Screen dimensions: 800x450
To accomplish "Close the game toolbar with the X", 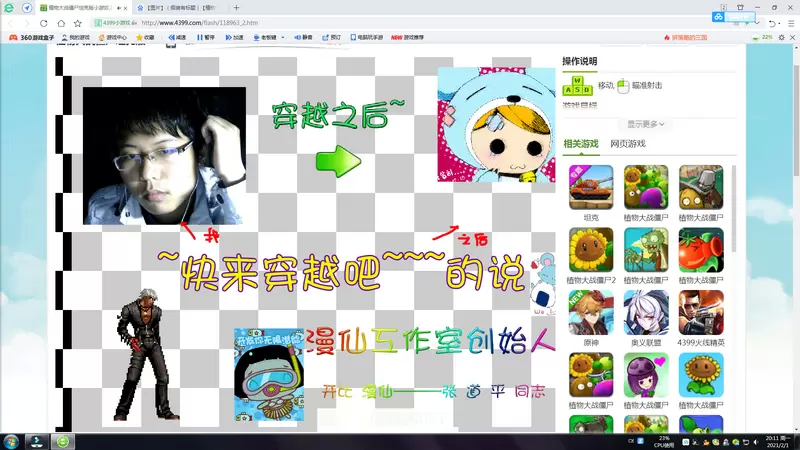I will (792, 37).
